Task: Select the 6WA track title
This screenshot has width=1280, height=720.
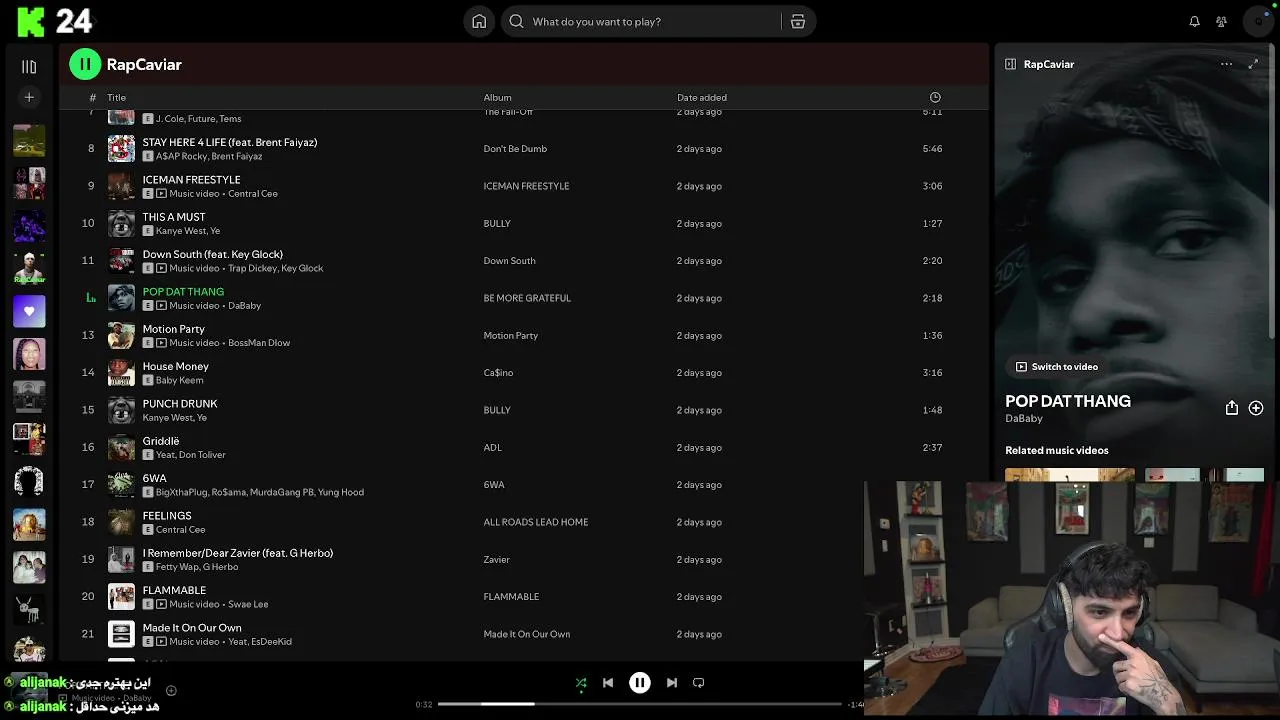Action: (x=154, y=478)
